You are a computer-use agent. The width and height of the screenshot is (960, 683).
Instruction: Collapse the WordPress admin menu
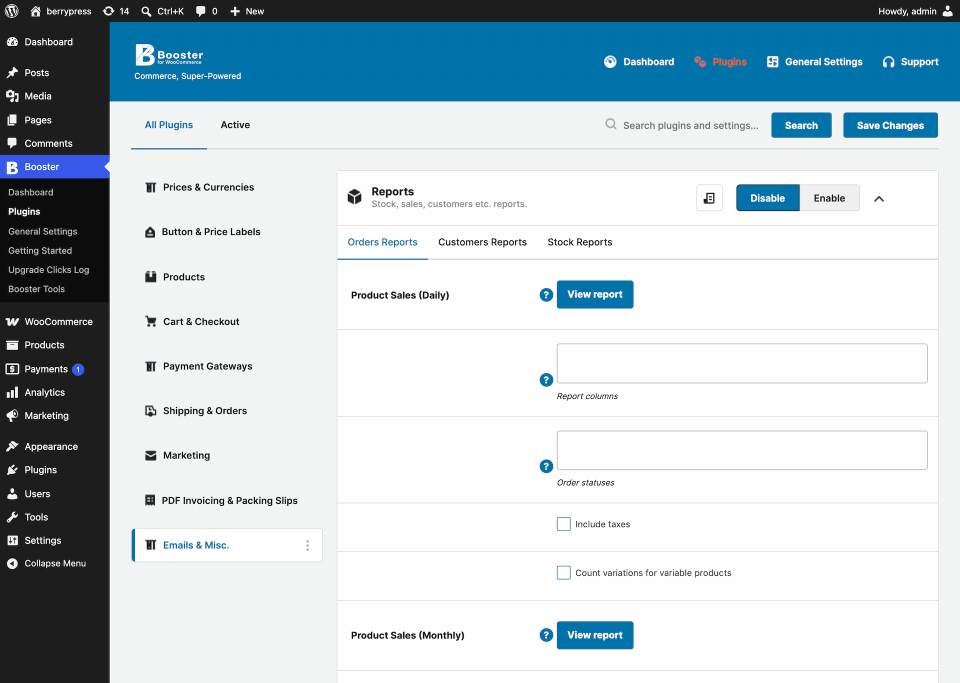coord(54,564)
